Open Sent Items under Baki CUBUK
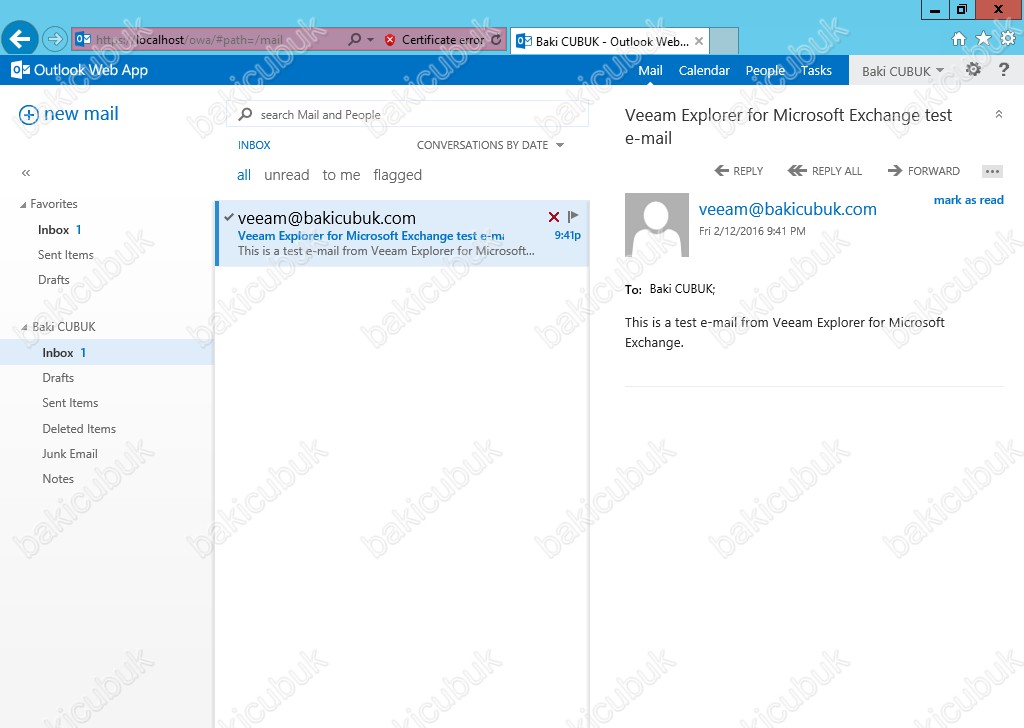 click(x=70, y=403)
